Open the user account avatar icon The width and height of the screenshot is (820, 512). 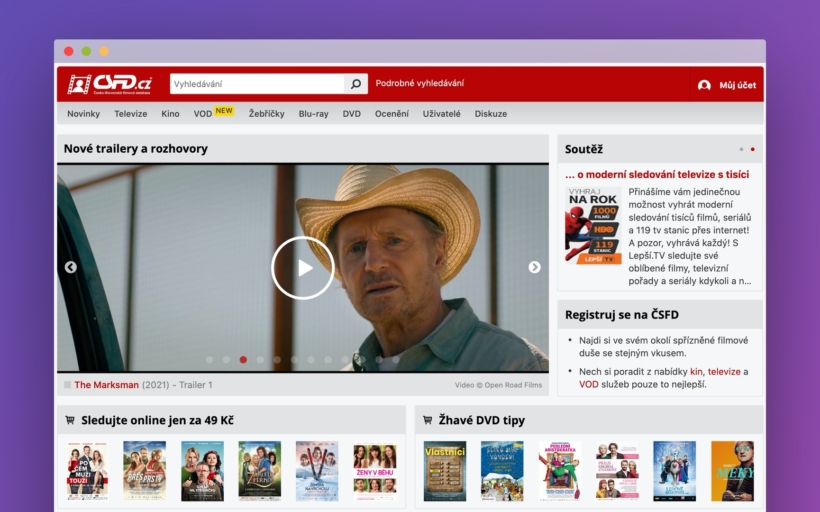click(704, 85)
